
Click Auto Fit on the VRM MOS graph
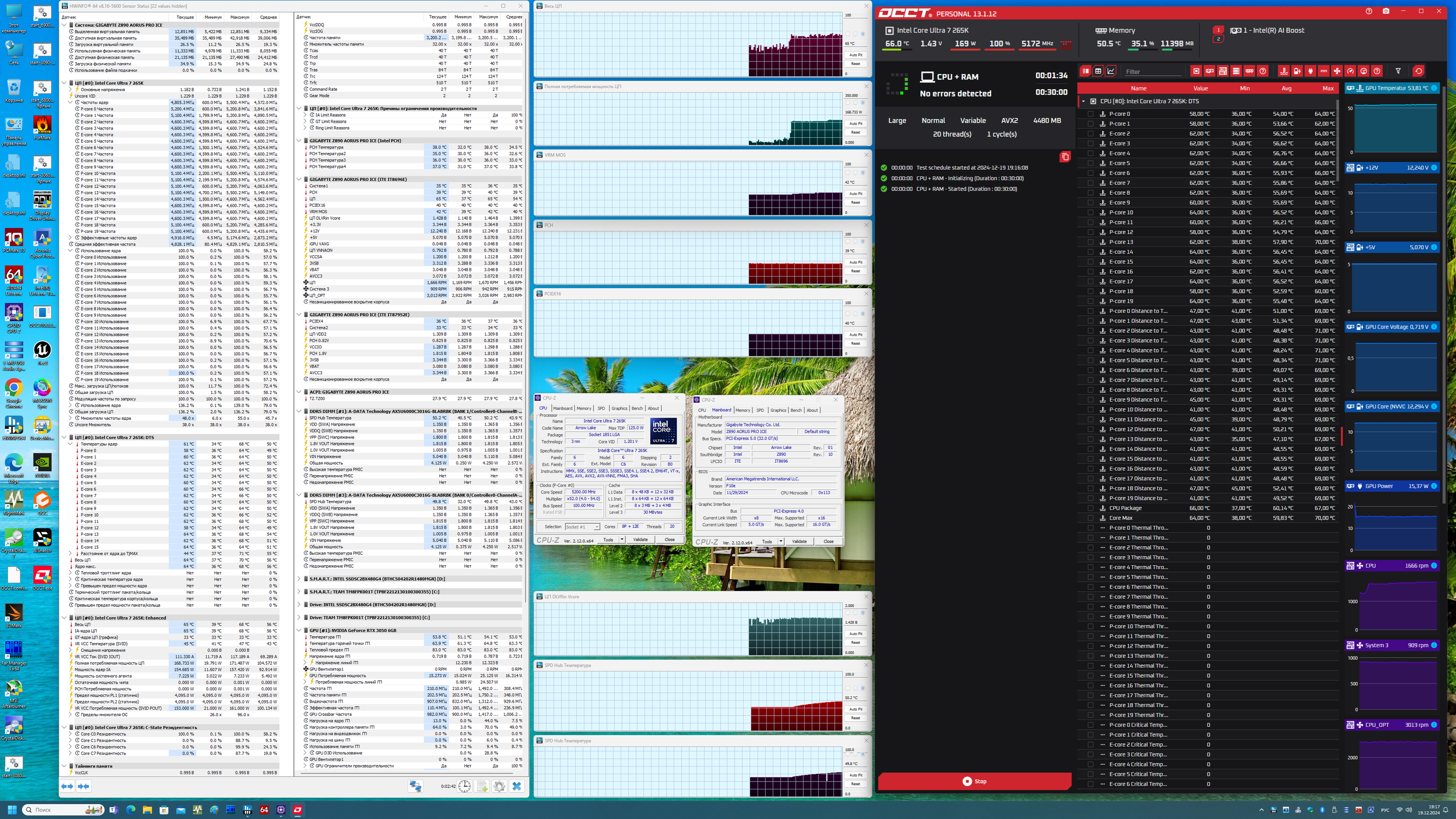click(856, 193)
